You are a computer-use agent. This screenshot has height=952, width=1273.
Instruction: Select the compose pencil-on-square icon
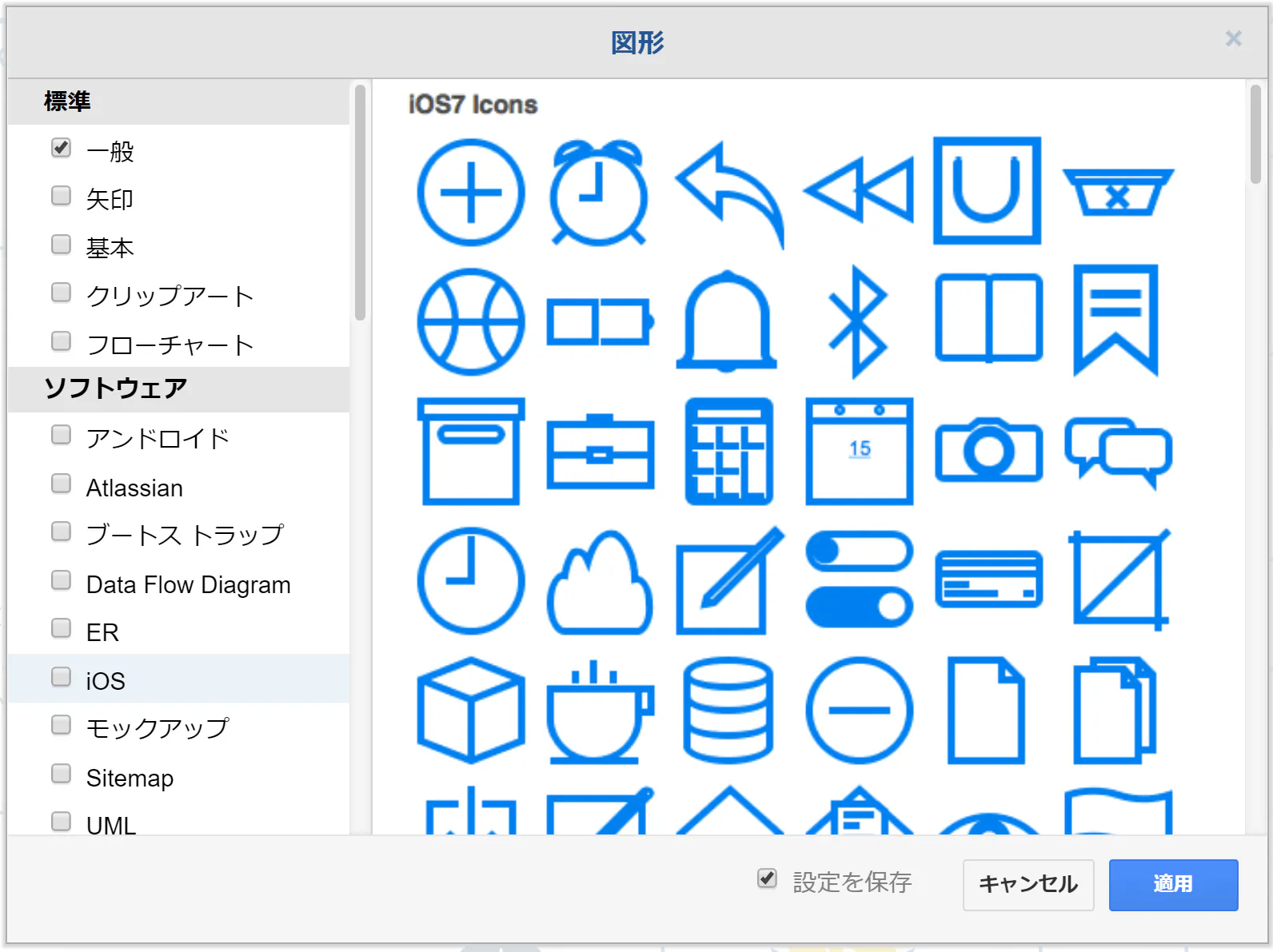730,580
